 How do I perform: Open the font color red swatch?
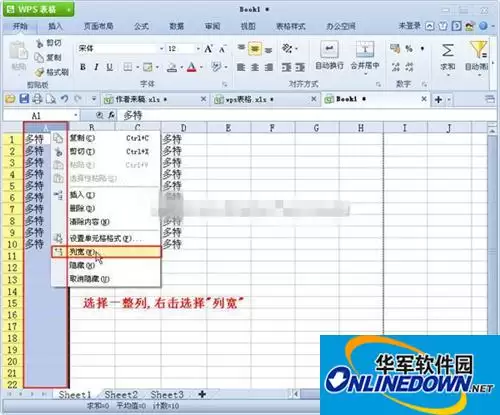tap(191, 67)
